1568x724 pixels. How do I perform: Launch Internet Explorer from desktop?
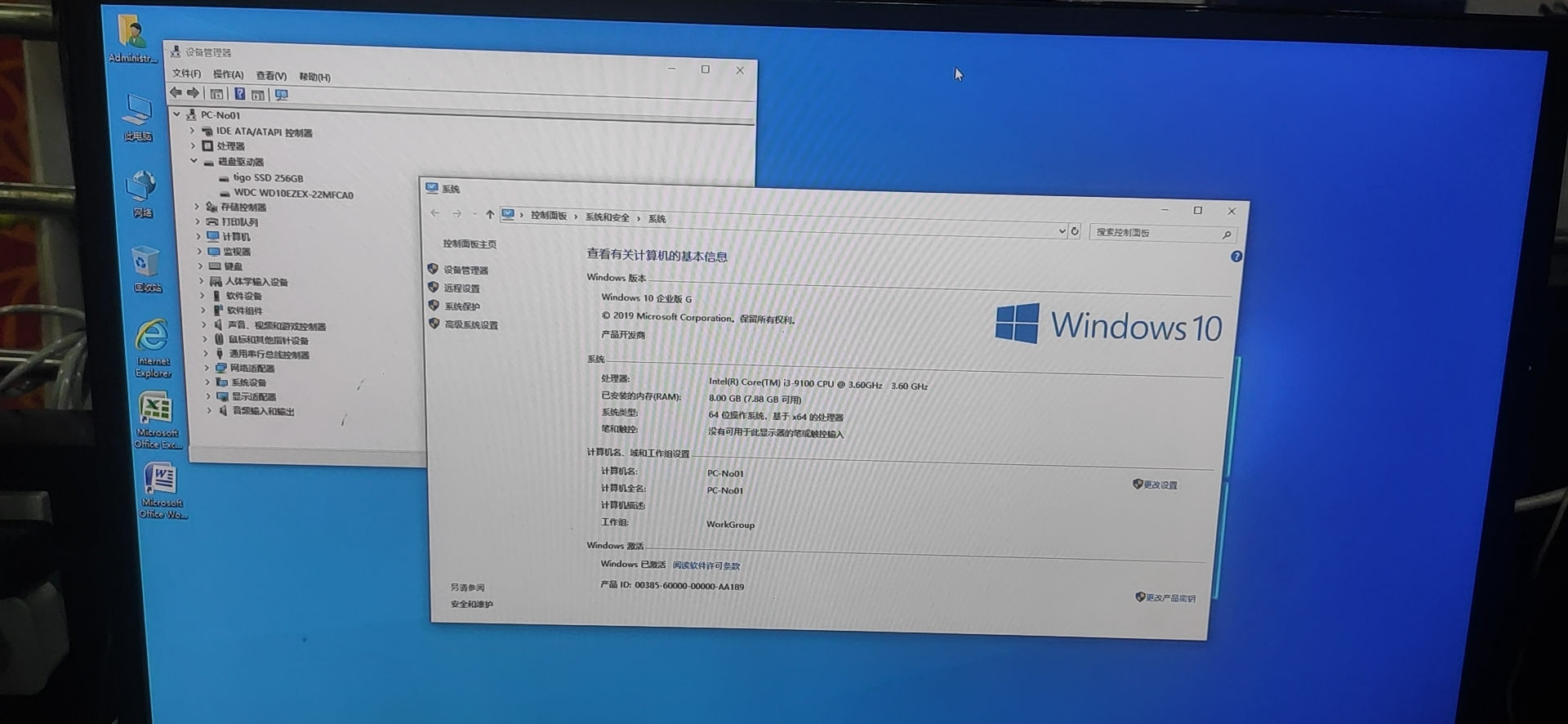(153, 348)
